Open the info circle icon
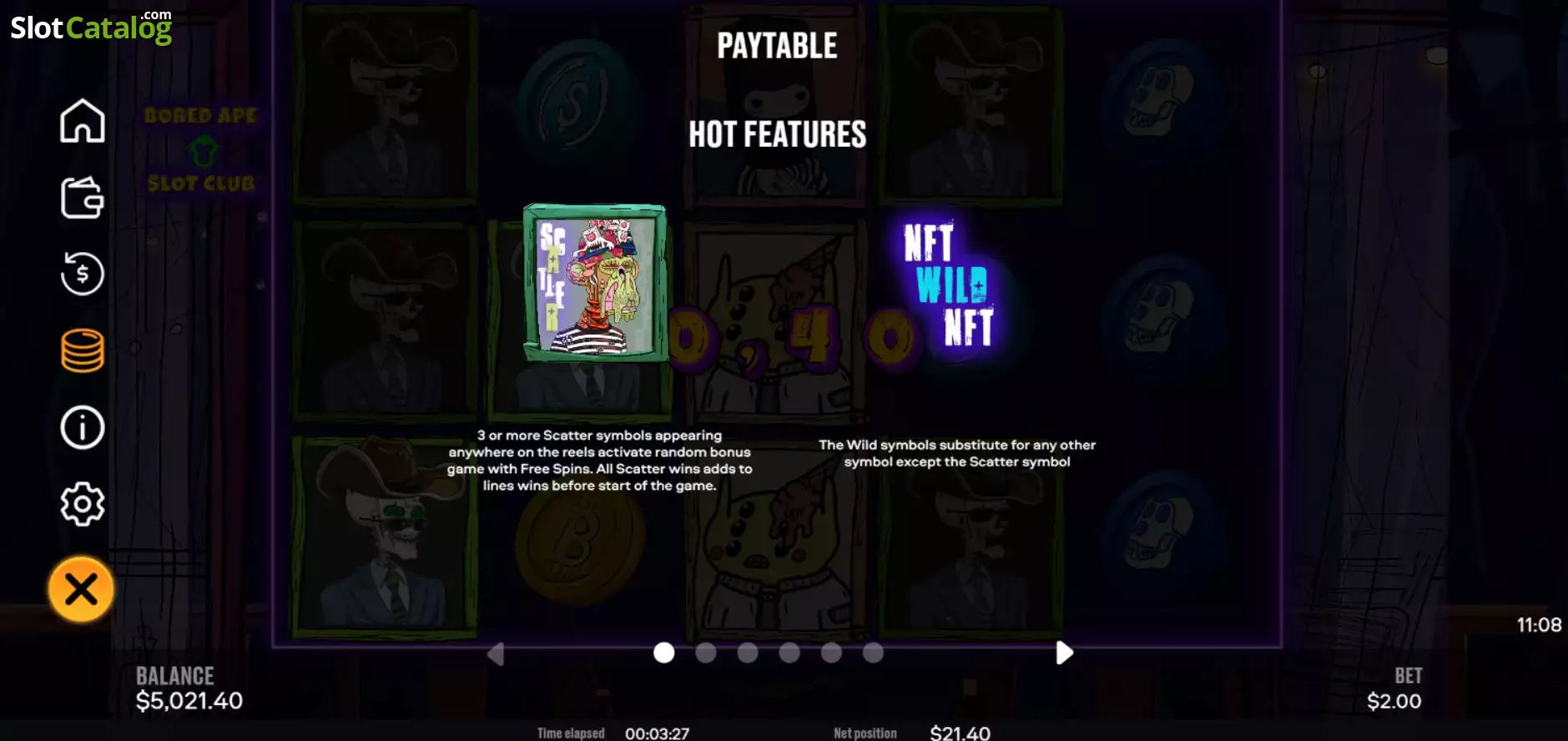This screenshot has width=1568, height=741. (x=82, y=427)
